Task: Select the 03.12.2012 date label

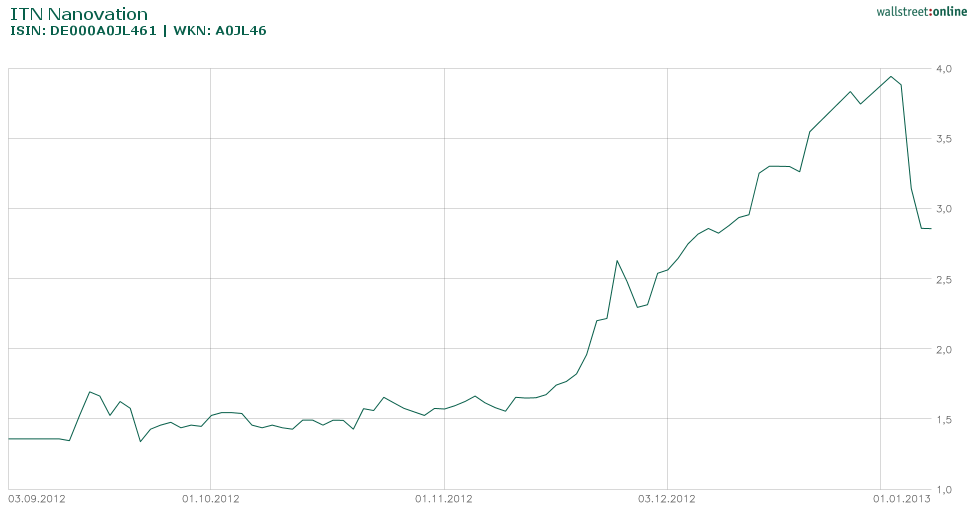Action: (667, 497)
